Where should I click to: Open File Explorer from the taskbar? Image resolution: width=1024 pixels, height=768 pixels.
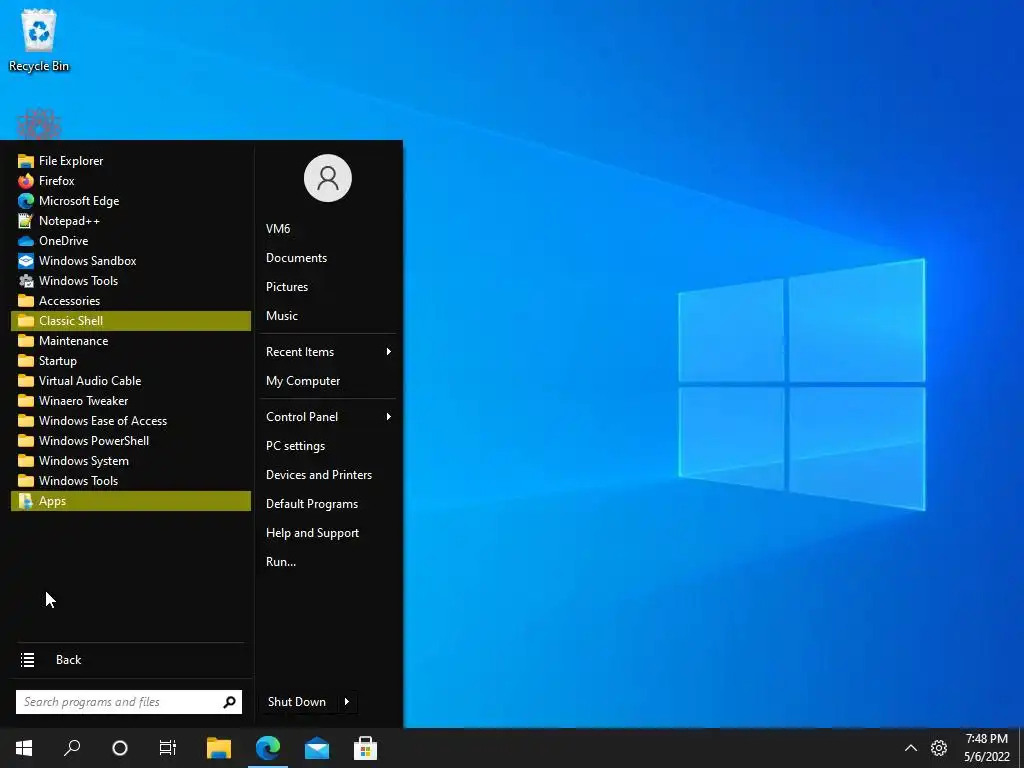219,748
